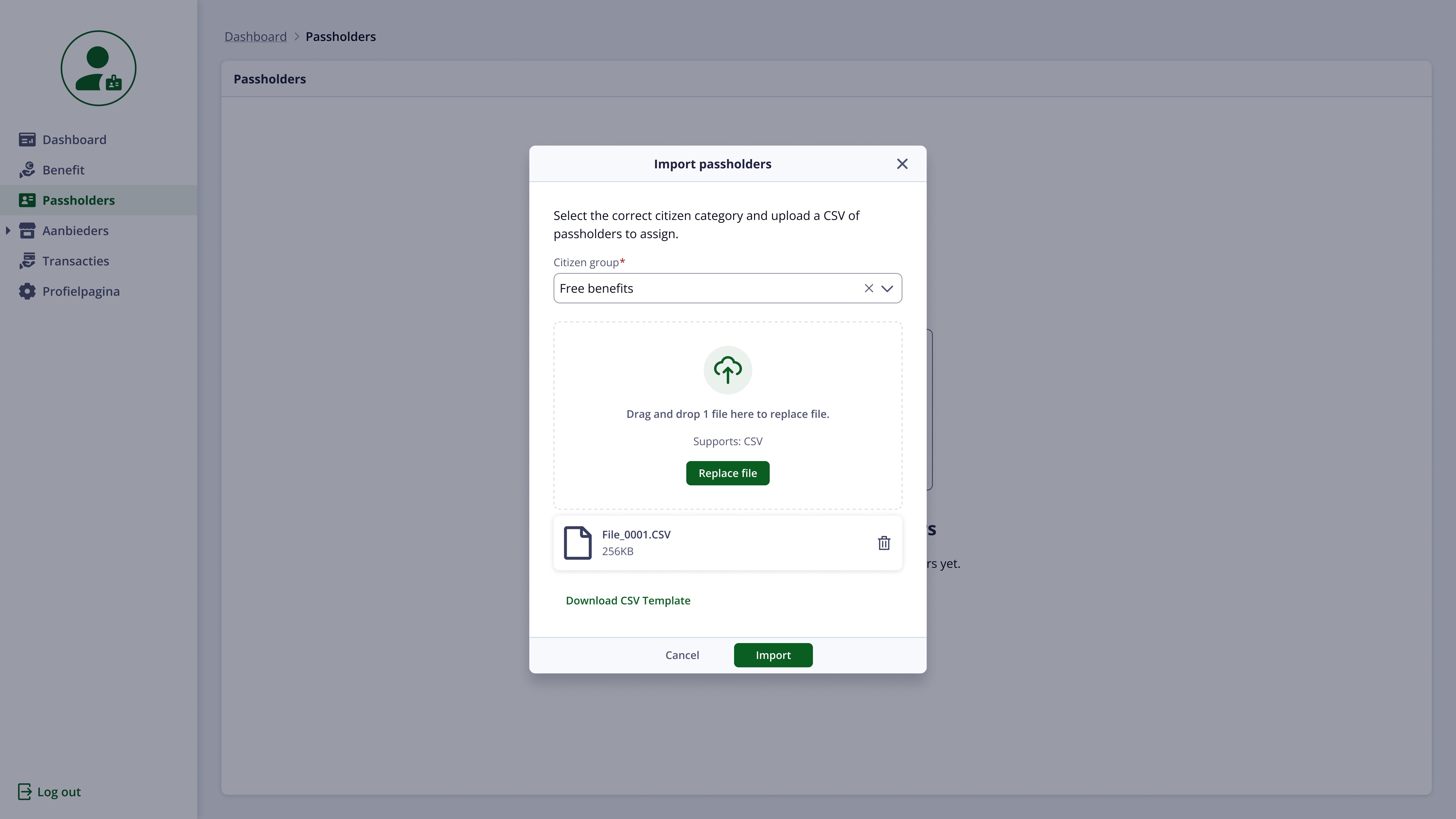This screenshot has height=819, width=1456.
Task: Open the Transacties menu item
Action: (x=76, y=261)
